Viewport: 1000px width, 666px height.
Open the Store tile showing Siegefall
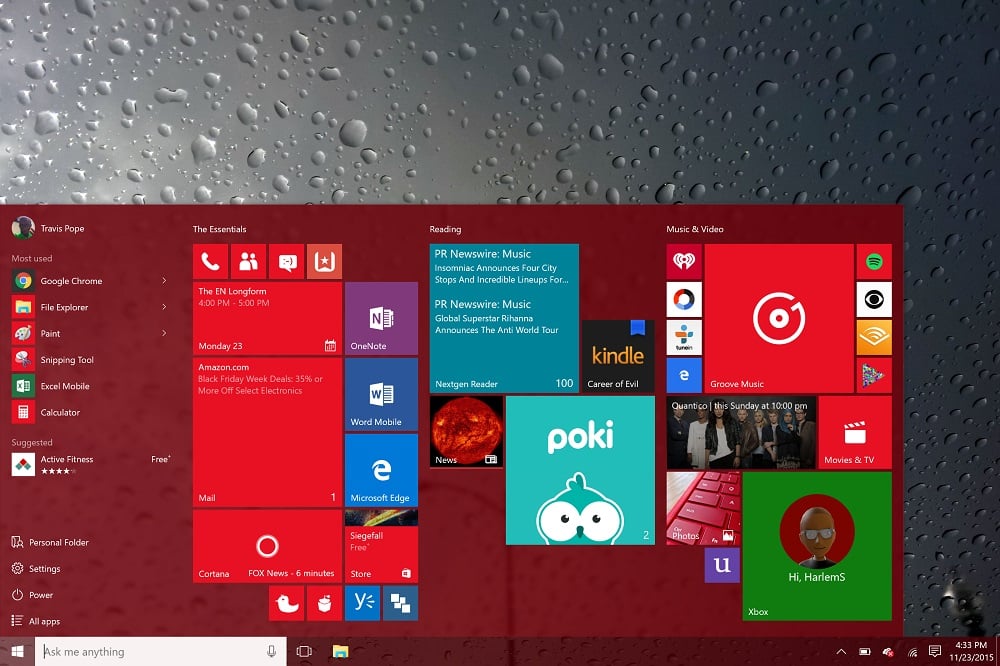click(x=381, y=546)
